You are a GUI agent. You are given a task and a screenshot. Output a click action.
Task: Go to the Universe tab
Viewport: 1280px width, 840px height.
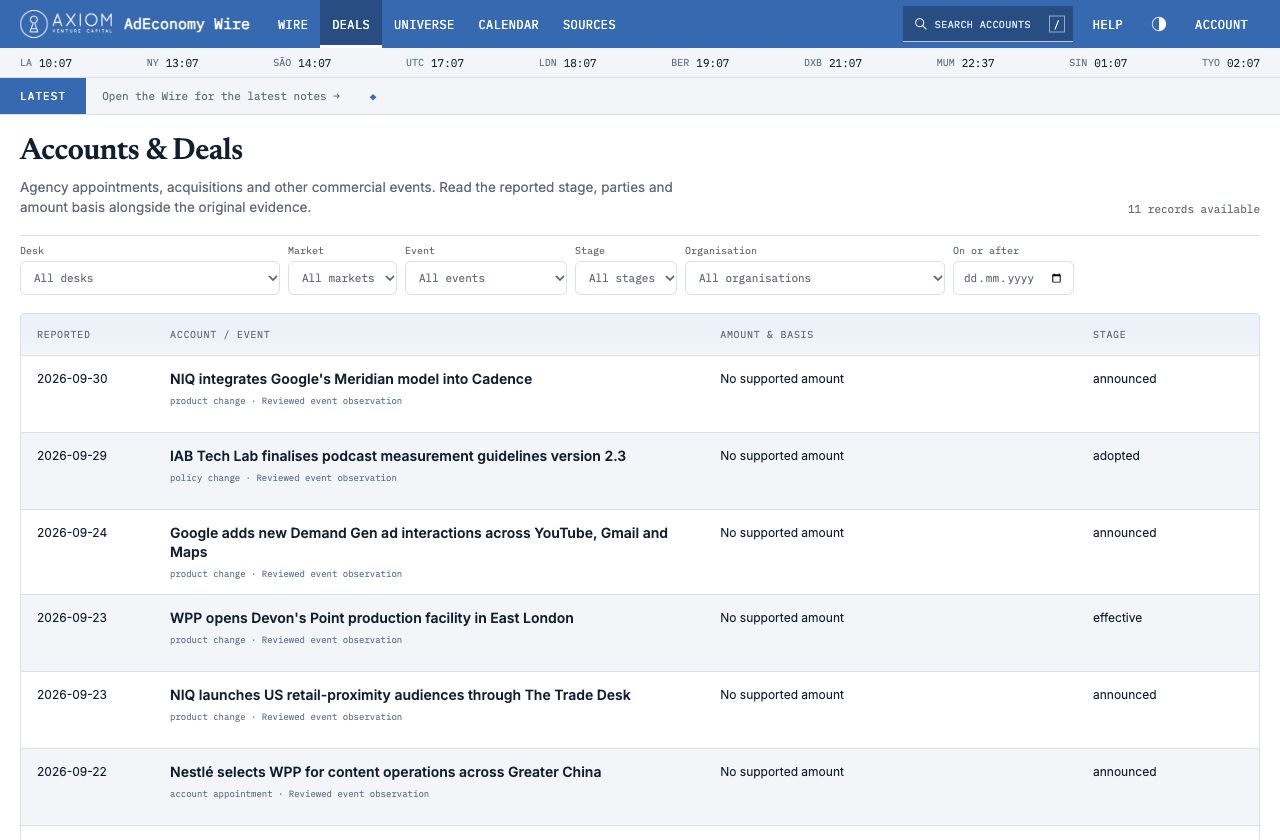[424, 24]
